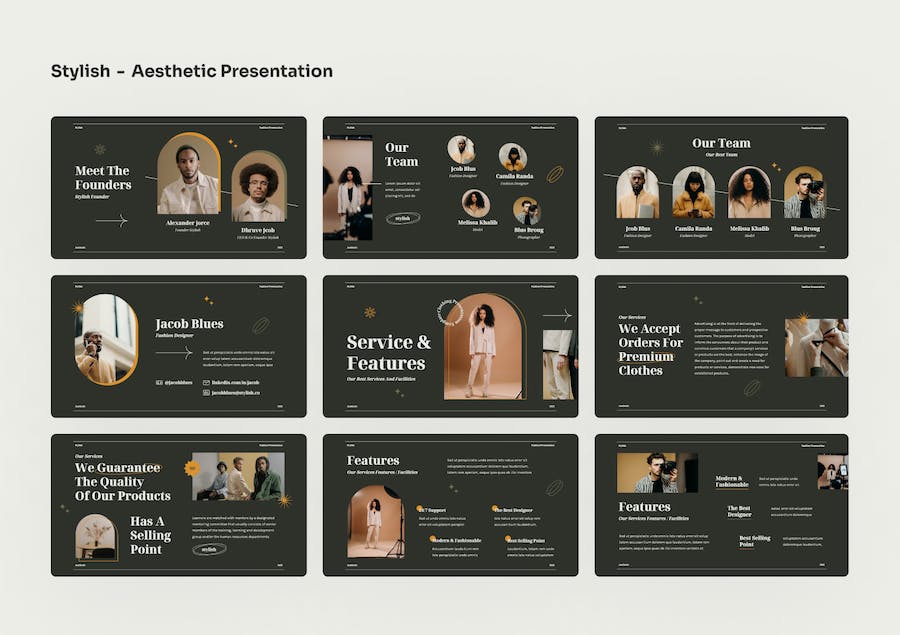Click the orange bullet beside 24/7 Support

[421, 509]
